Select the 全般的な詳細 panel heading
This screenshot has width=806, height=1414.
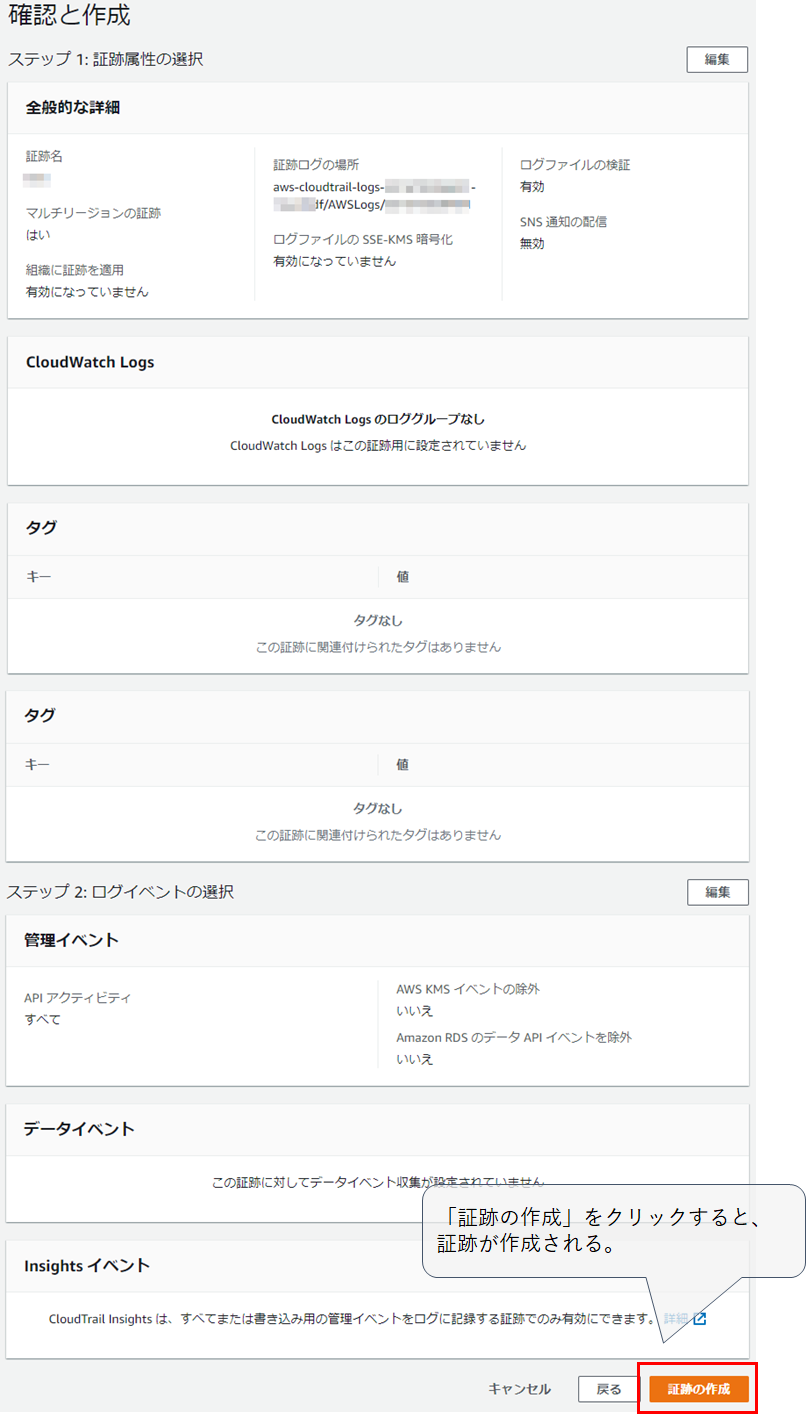pyautogui.click(x=73, y=107)
